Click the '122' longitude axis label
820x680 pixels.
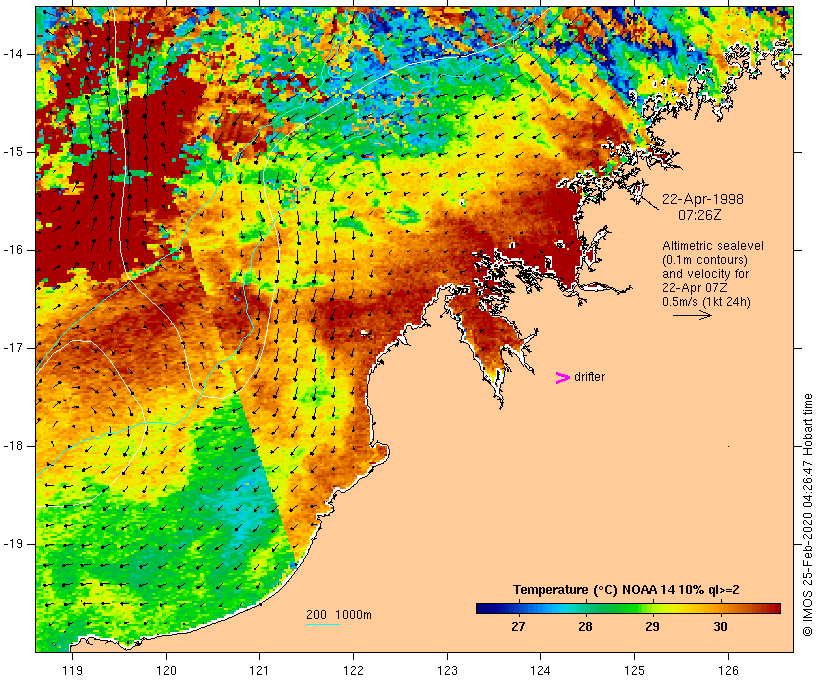click(354, 670)
